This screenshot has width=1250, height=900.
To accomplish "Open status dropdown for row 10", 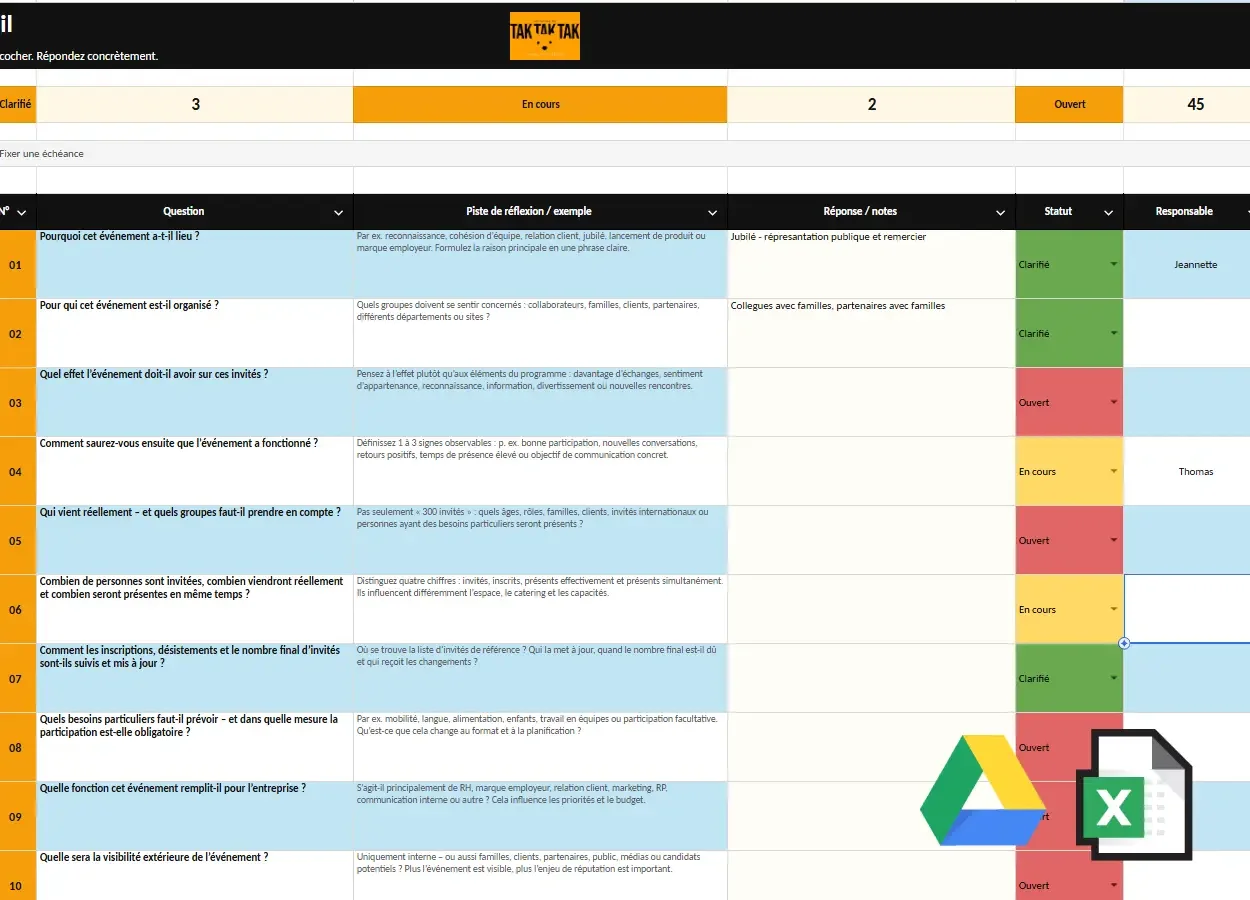I will (1114, 885).
